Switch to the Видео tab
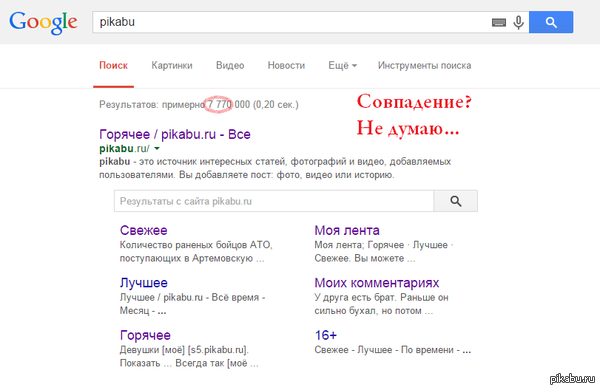This screenshot has width=600, height=390. (x=230, y=65)
